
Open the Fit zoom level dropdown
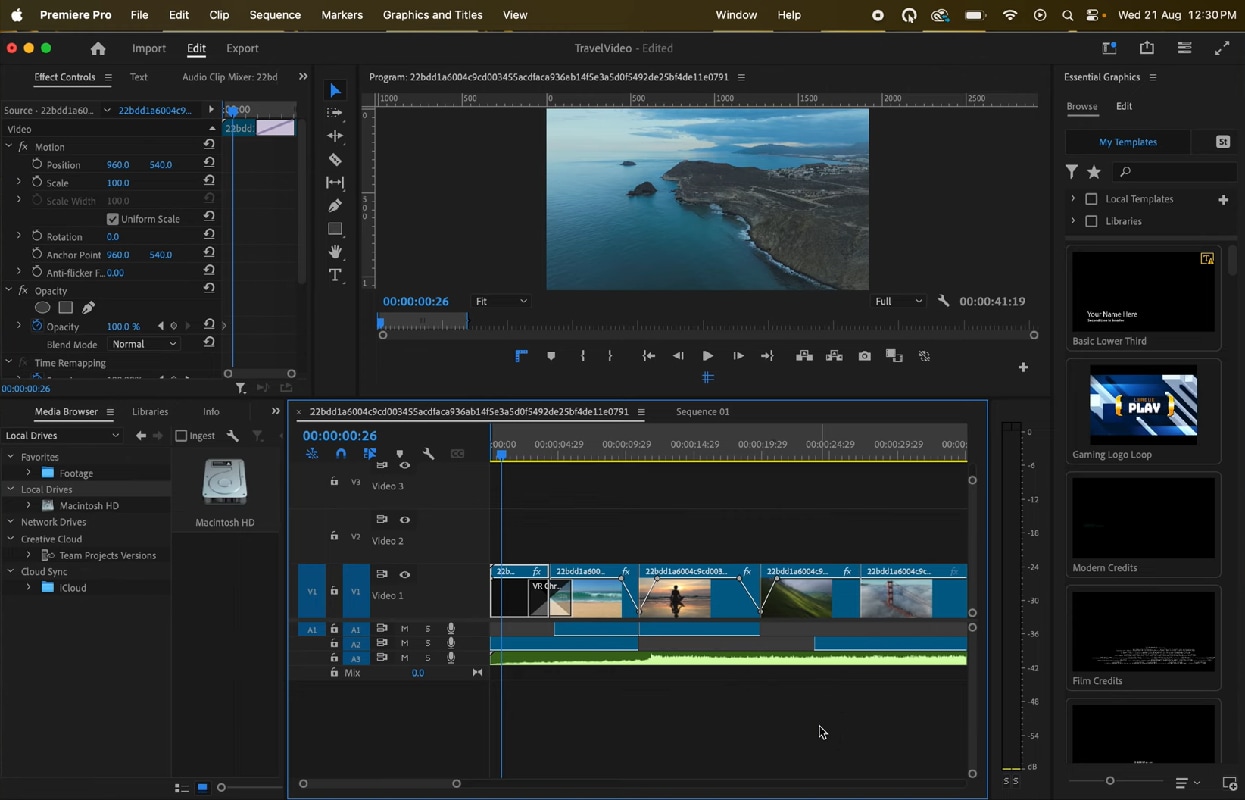point(500,301)
